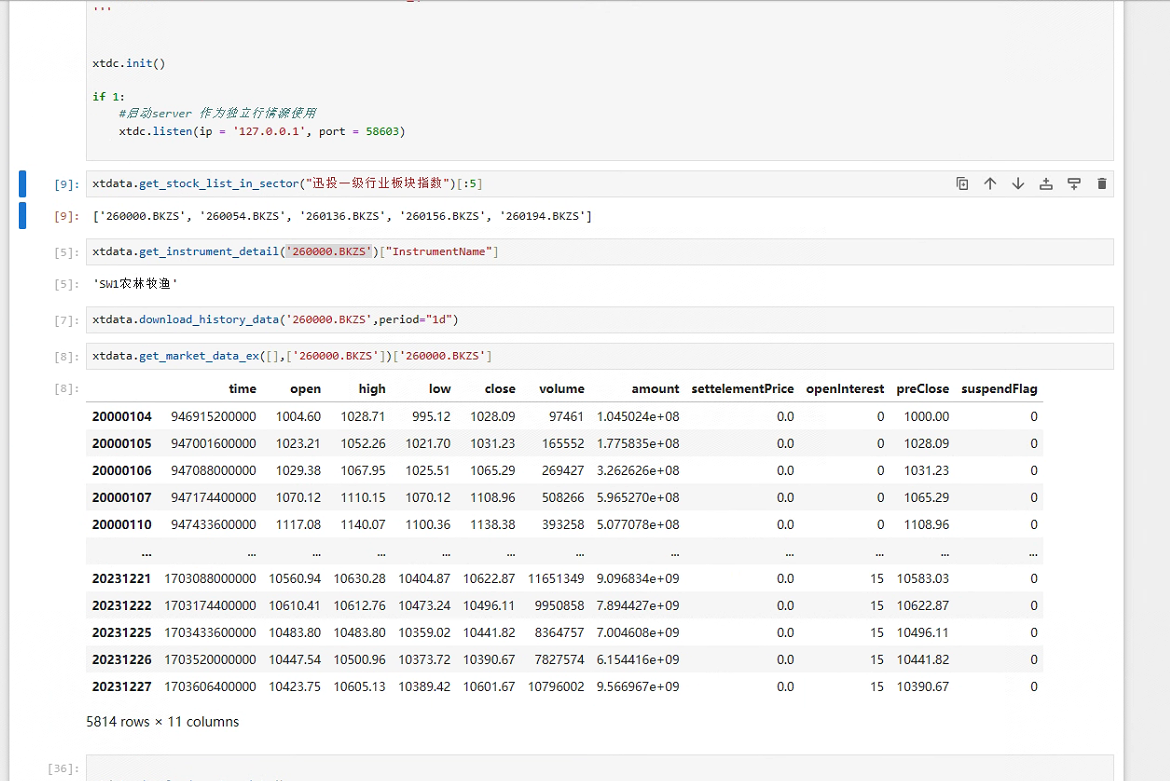Delete the selected cell with the trash icon

(1101, 184)
